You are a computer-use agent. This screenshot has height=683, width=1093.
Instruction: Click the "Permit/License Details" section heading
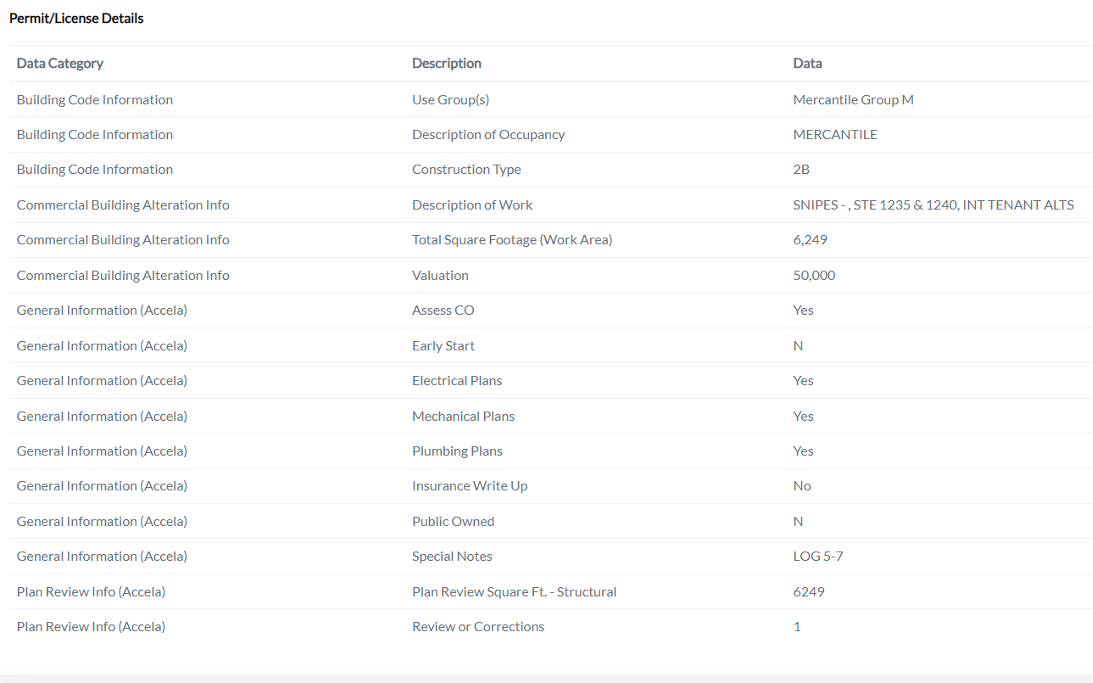pos(76,18)
